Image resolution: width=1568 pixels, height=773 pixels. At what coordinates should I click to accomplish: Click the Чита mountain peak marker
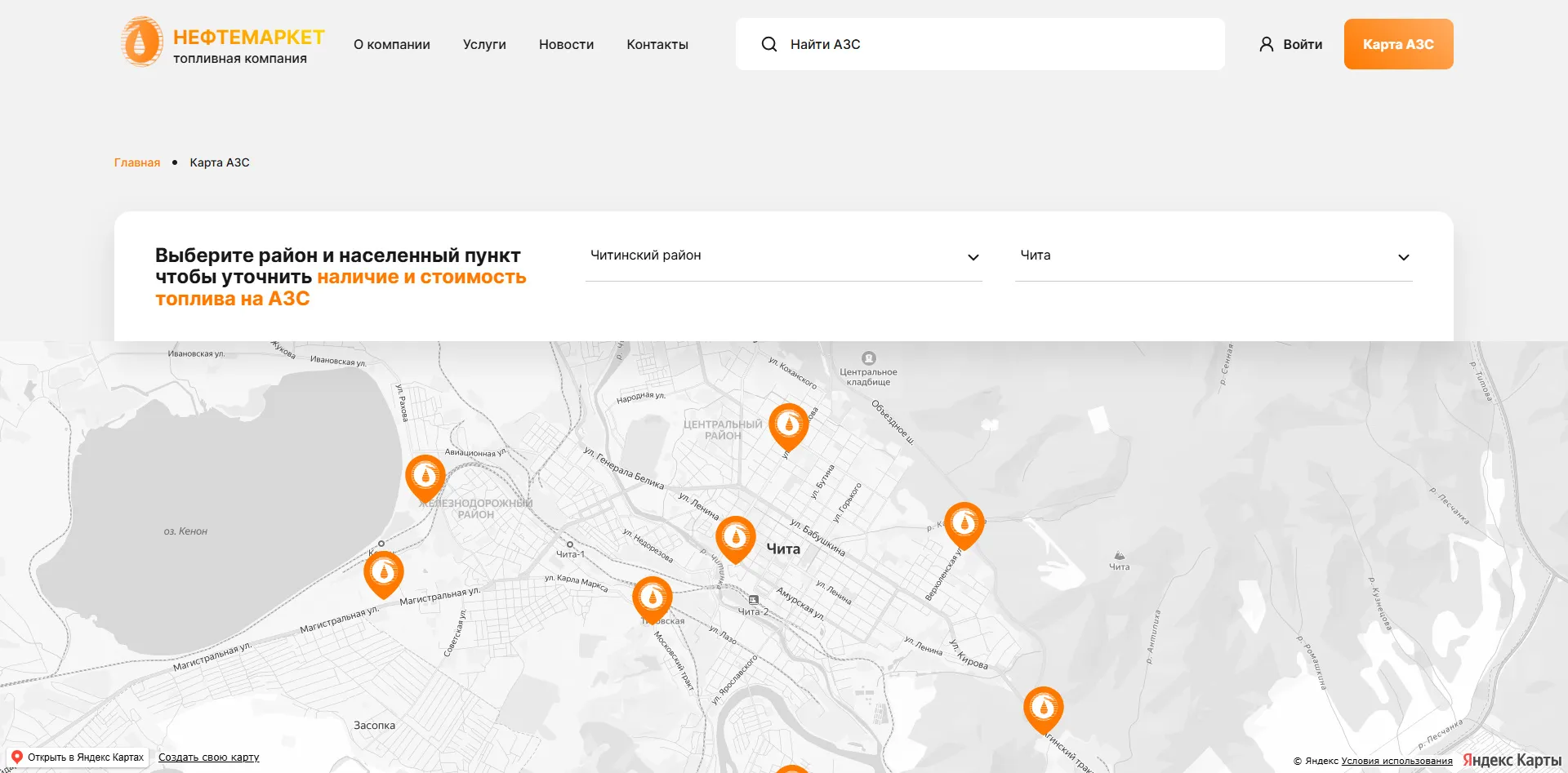click(1120, 555)
